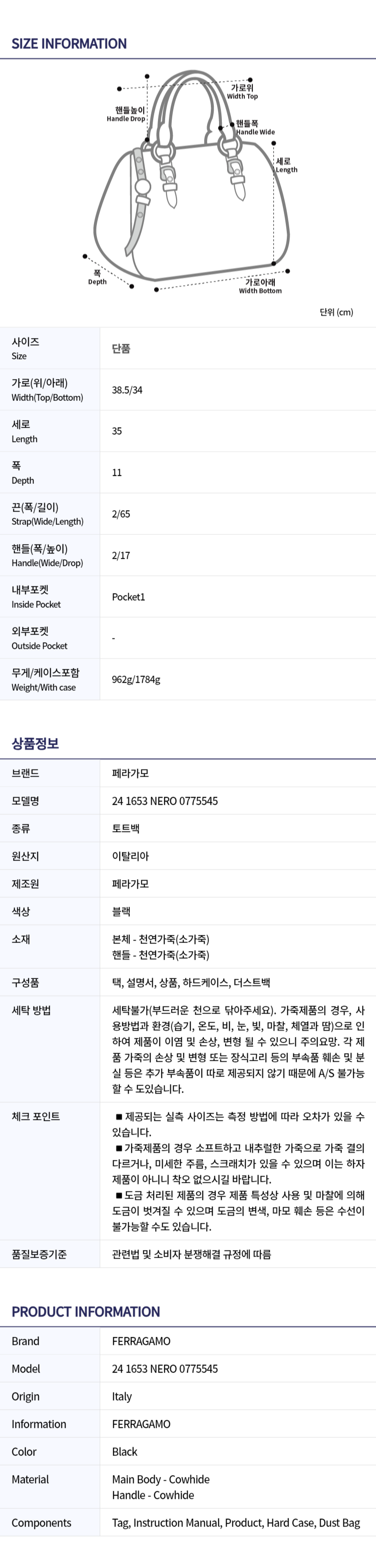Click the Width Top diagram label
The height and width of the screenshot is (1568, 376).
click(x=242, y=92)
